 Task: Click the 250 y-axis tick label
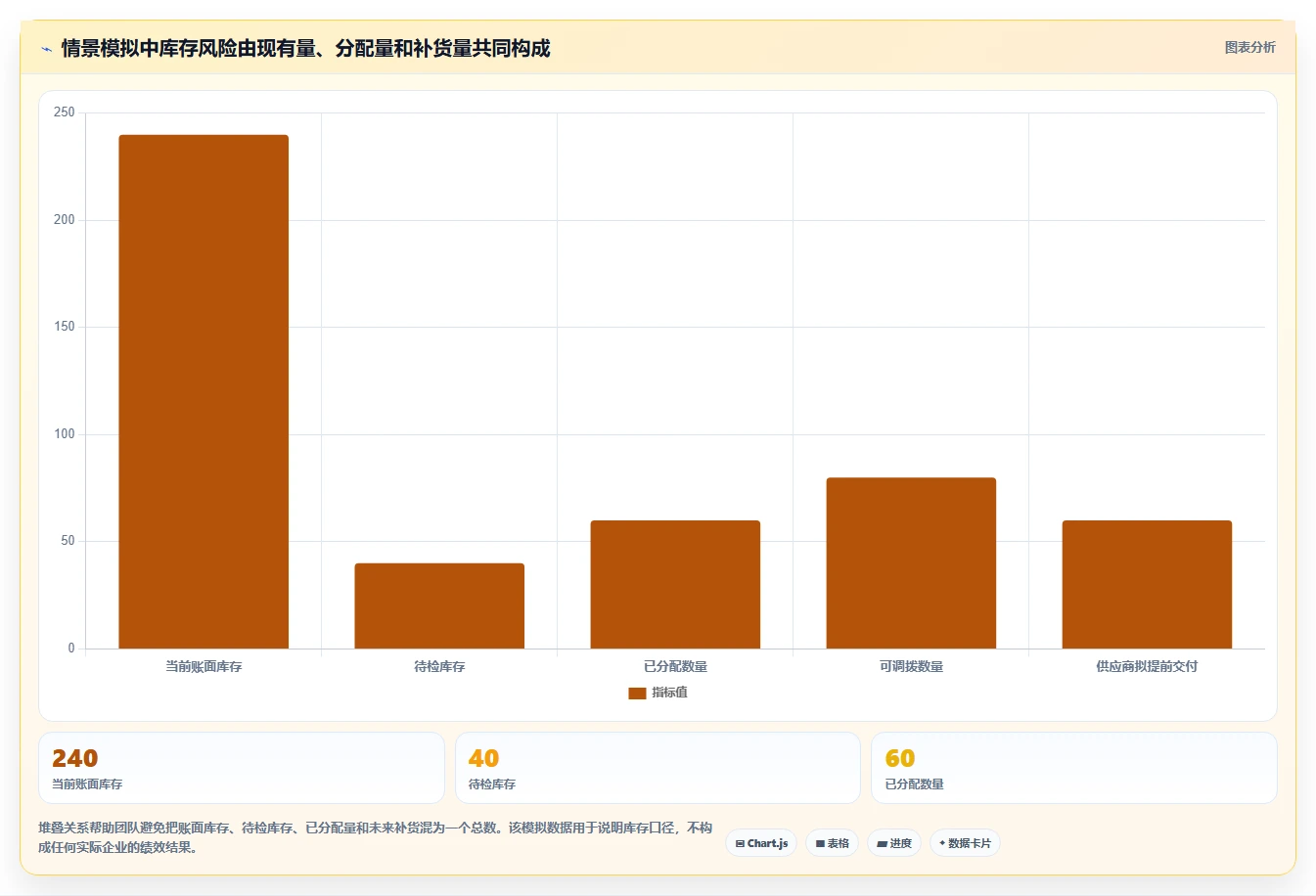coord(65,112)
